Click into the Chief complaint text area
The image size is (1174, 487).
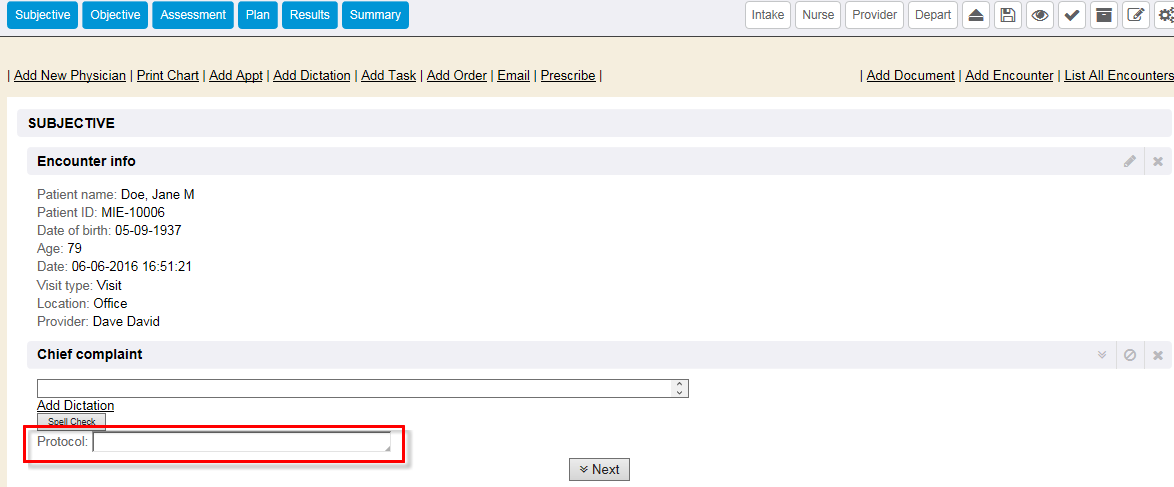point(362,388)
